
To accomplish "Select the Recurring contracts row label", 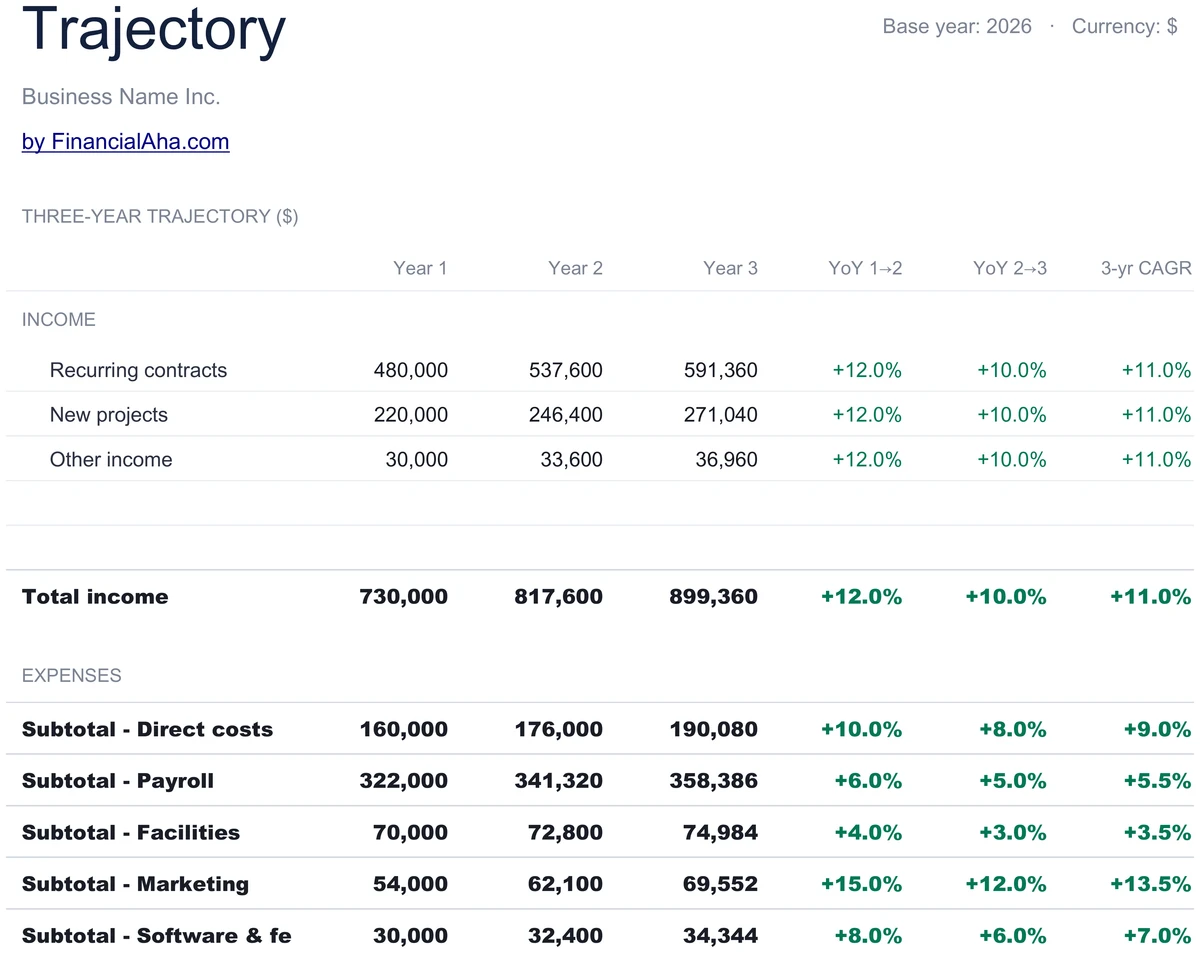I will 138,370.
